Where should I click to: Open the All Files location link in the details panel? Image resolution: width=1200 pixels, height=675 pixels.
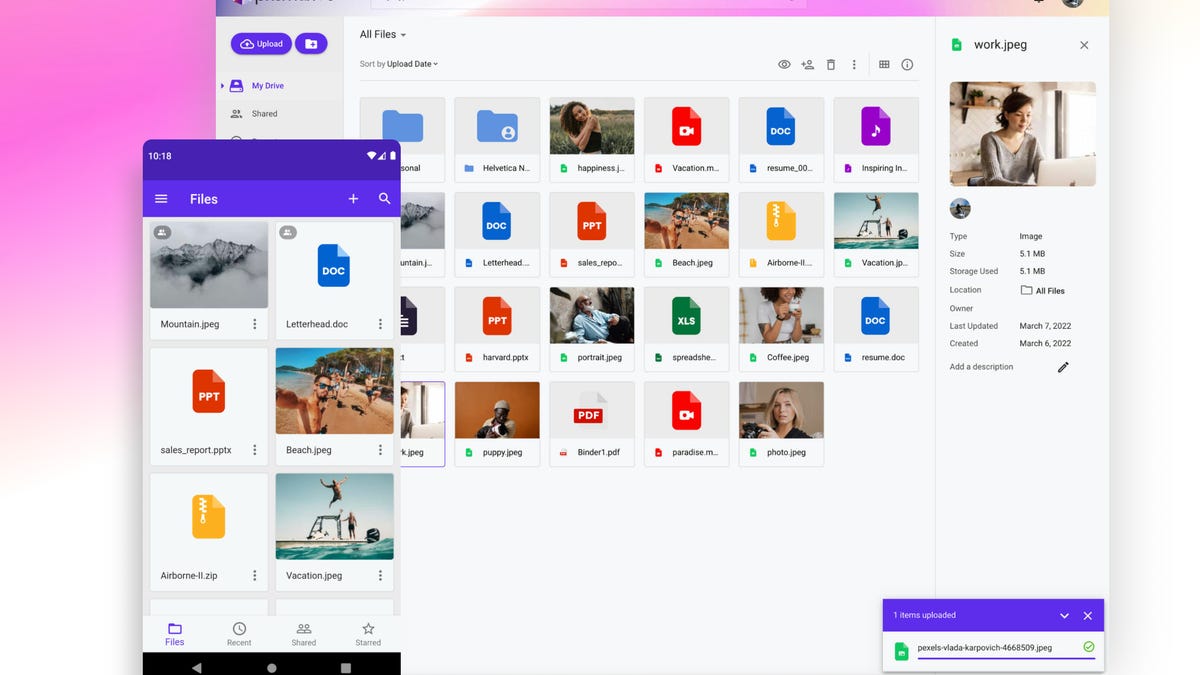tap(1042, 291)
